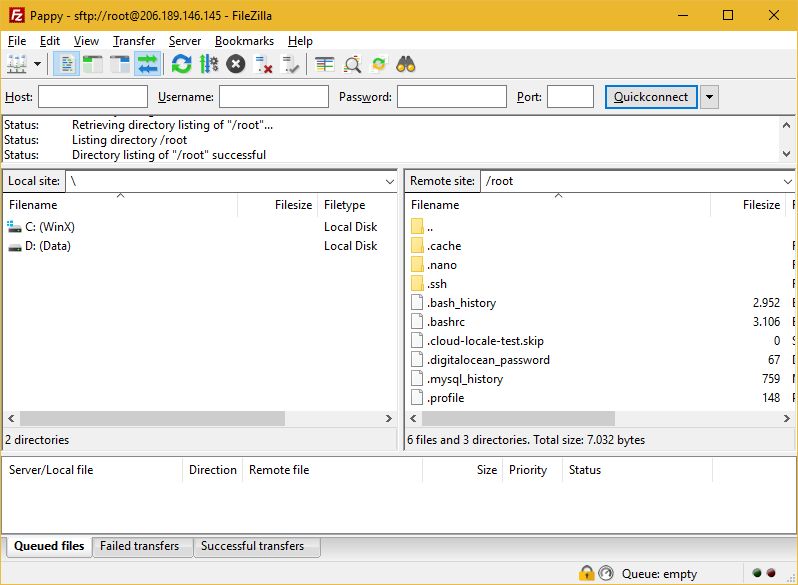Disconnect from the server icon
Image resolution: width=798 pixels, height=585 pixels.
[x=263, y=65]
